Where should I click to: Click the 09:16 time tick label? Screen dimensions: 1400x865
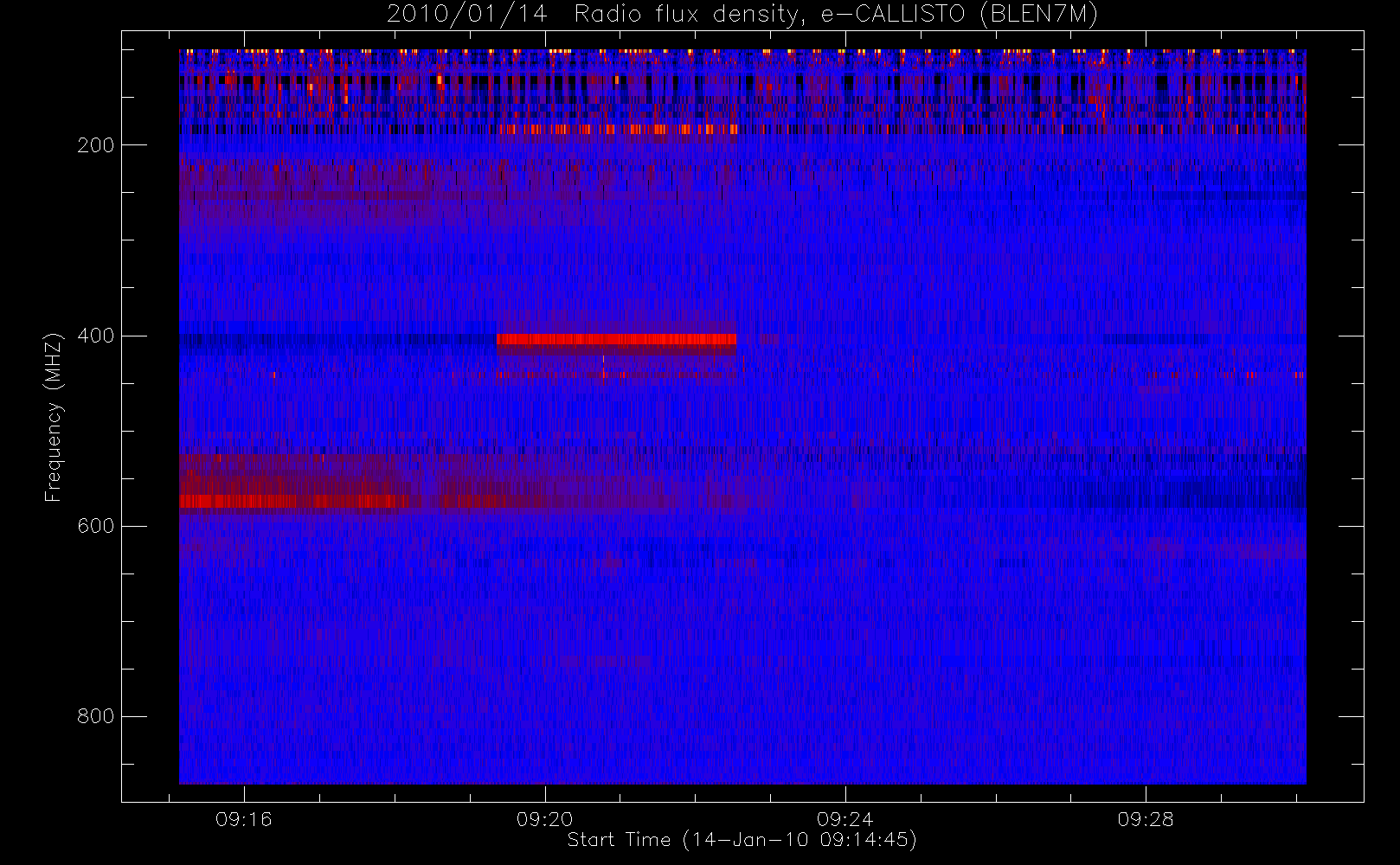pos(244,819)
